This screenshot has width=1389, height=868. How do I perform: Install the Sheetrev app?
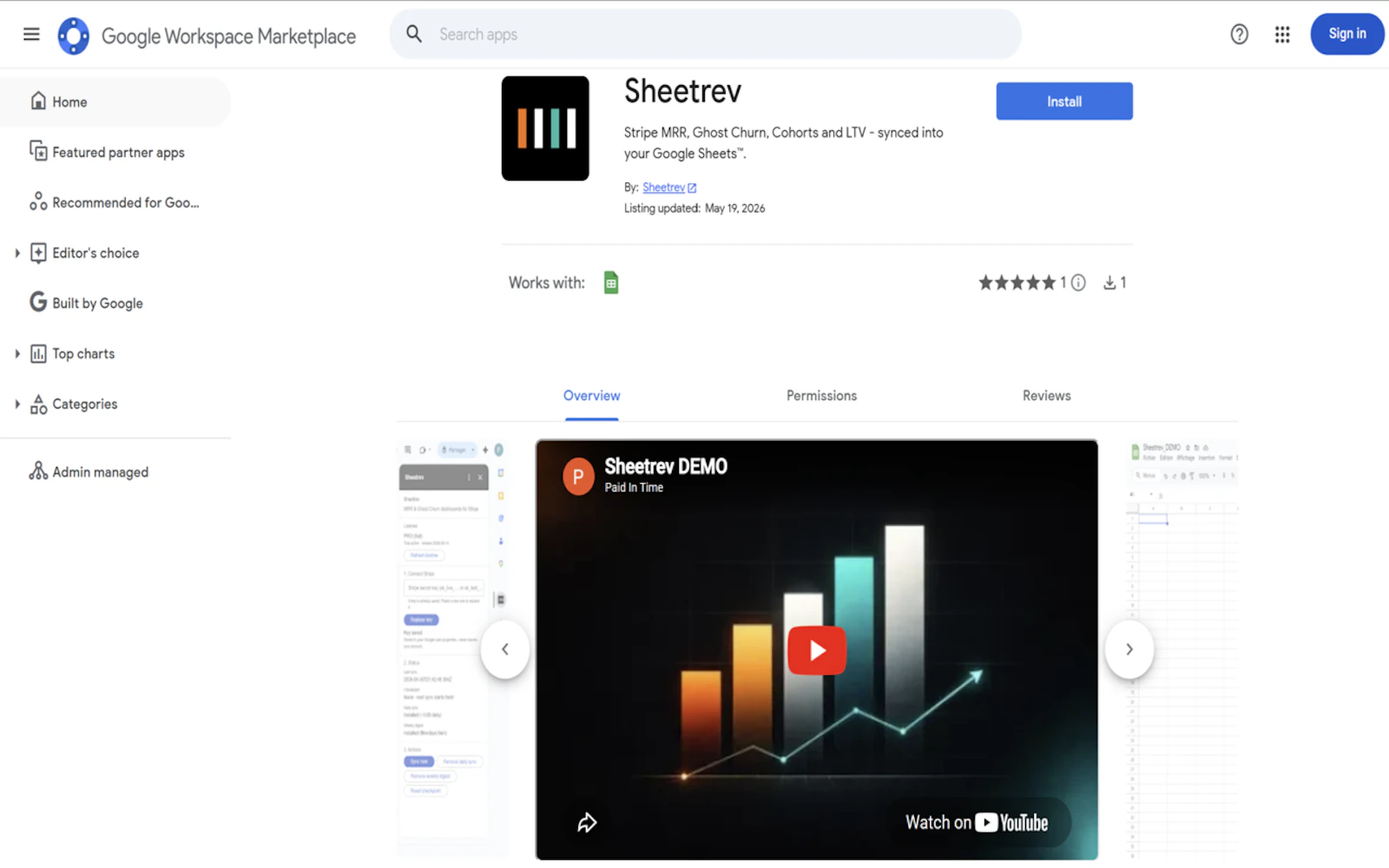[1063, 102]
